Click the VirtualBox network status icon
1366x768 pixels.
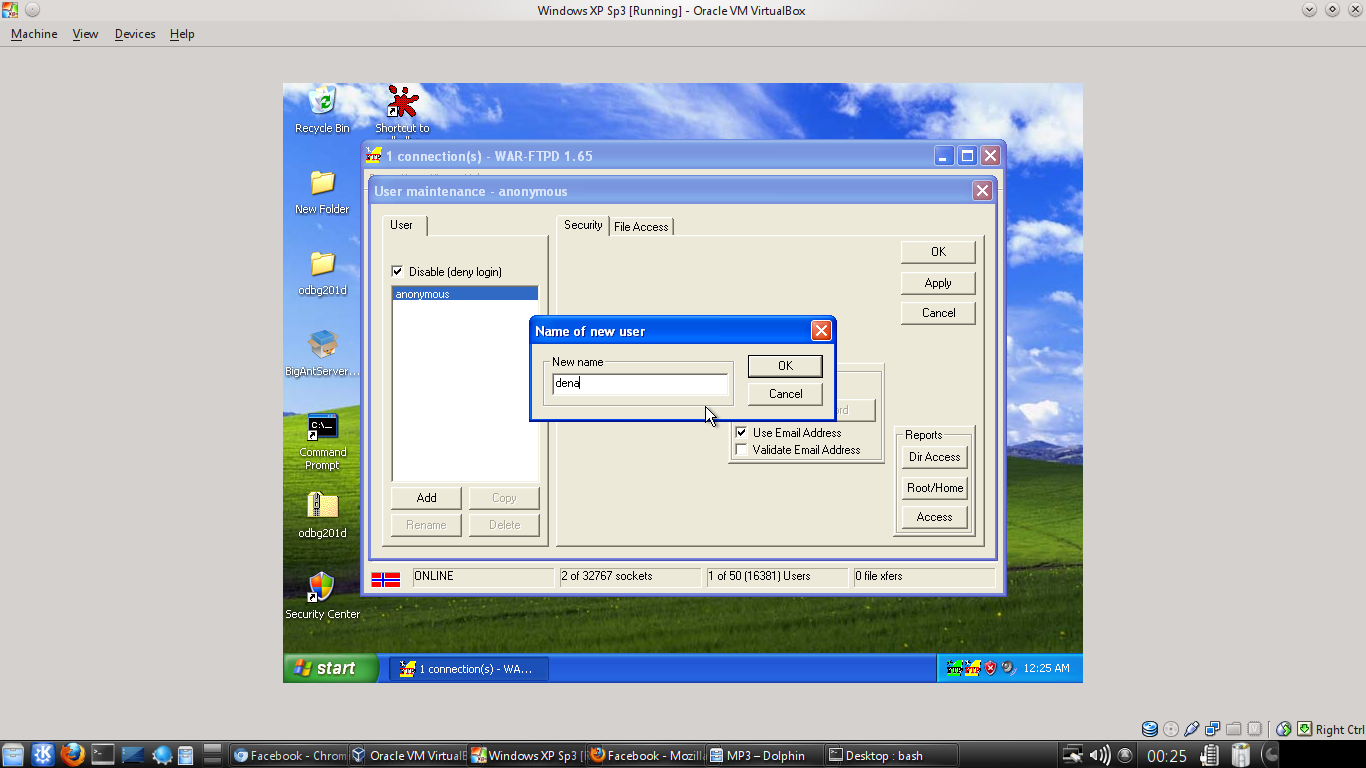tap(1213, 729)
